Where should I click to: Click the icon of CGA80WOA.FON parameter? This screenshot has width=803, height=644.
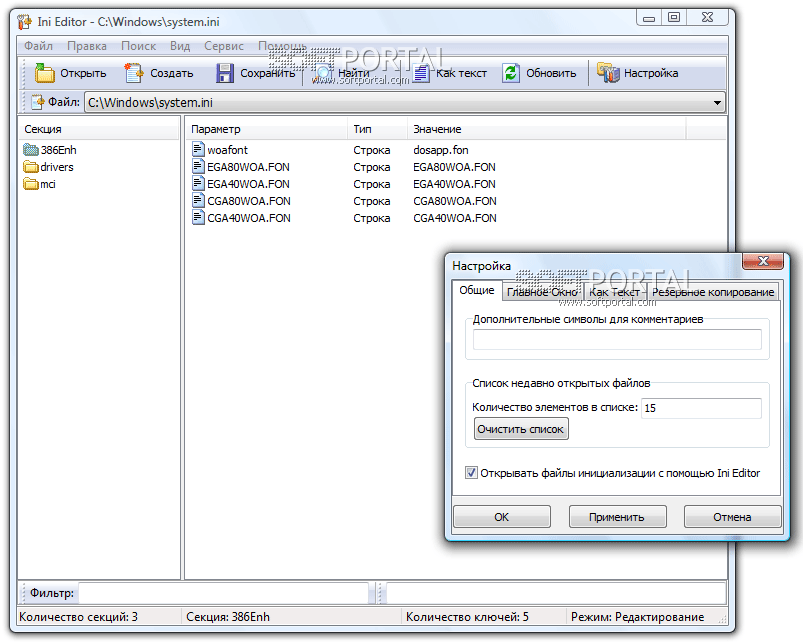198,200
